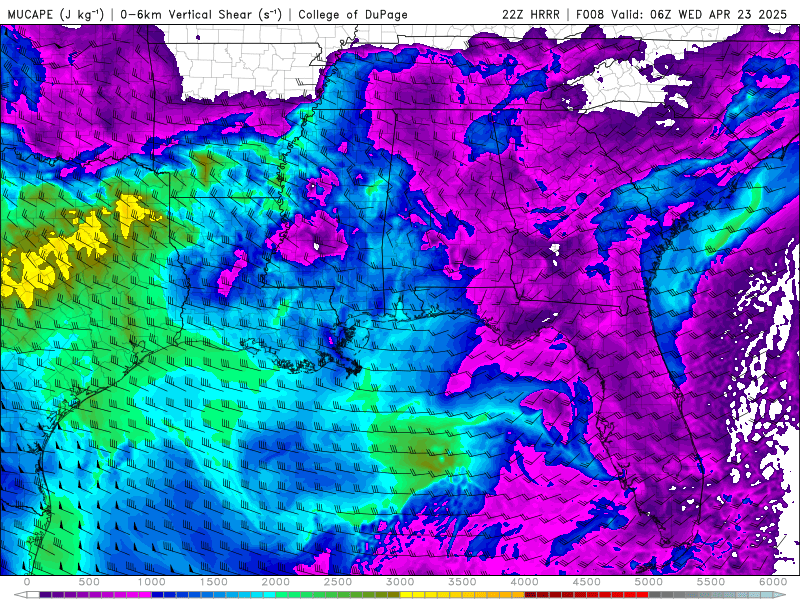Screen dimensions: 800x600
Task: Click the "F008 Valid: 06Z WED APR 23 2025" text
Action: tap(682, 15)
